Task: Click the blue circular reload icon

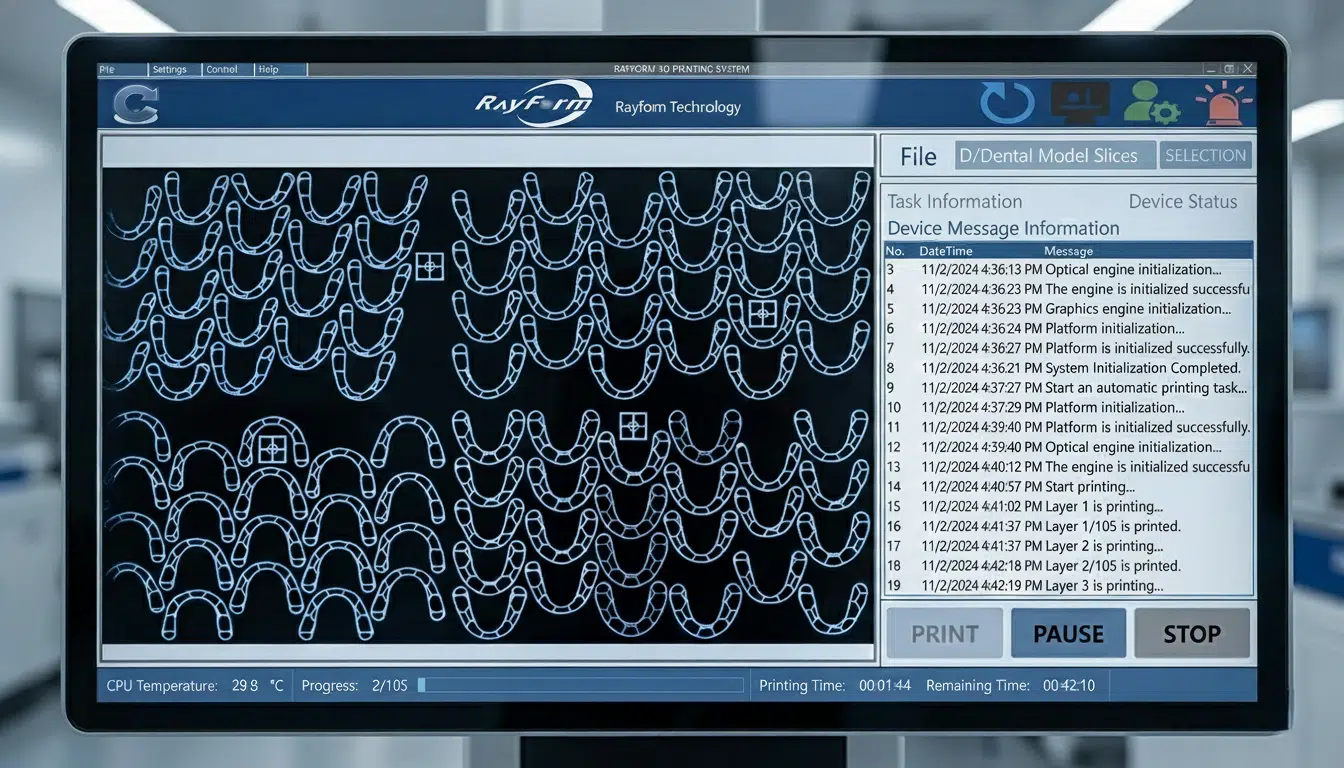Action: click(1005, 104)
